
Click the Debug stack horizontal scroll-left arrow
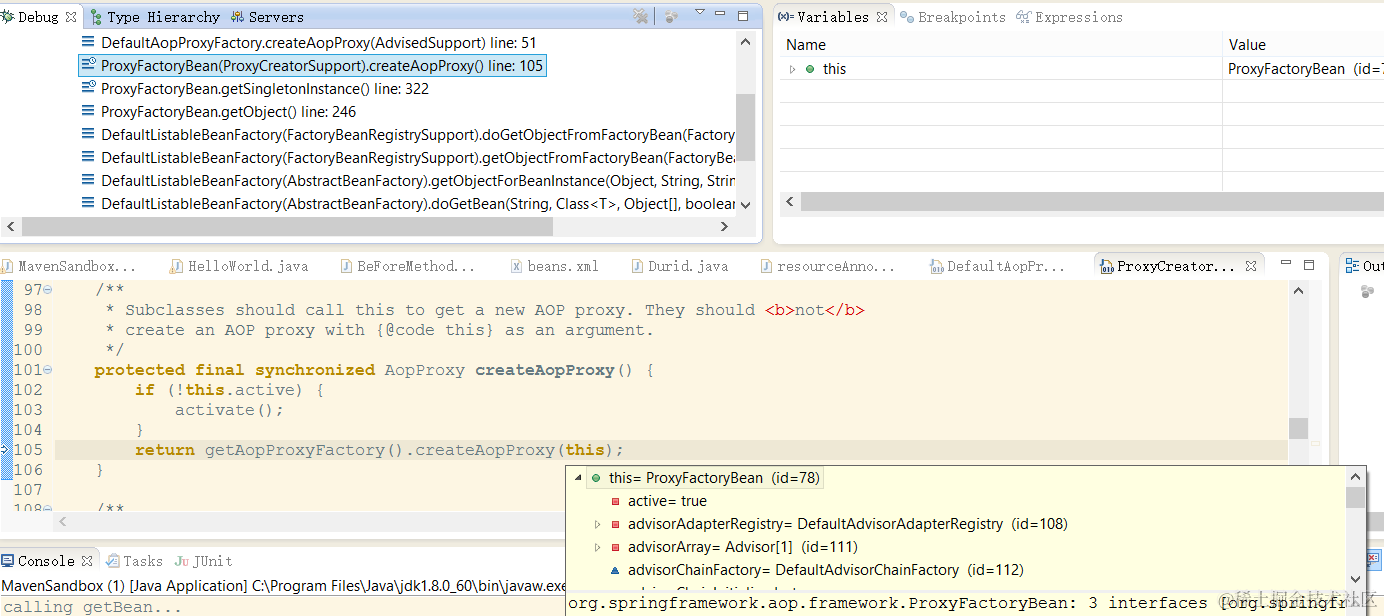coord(9,227)
